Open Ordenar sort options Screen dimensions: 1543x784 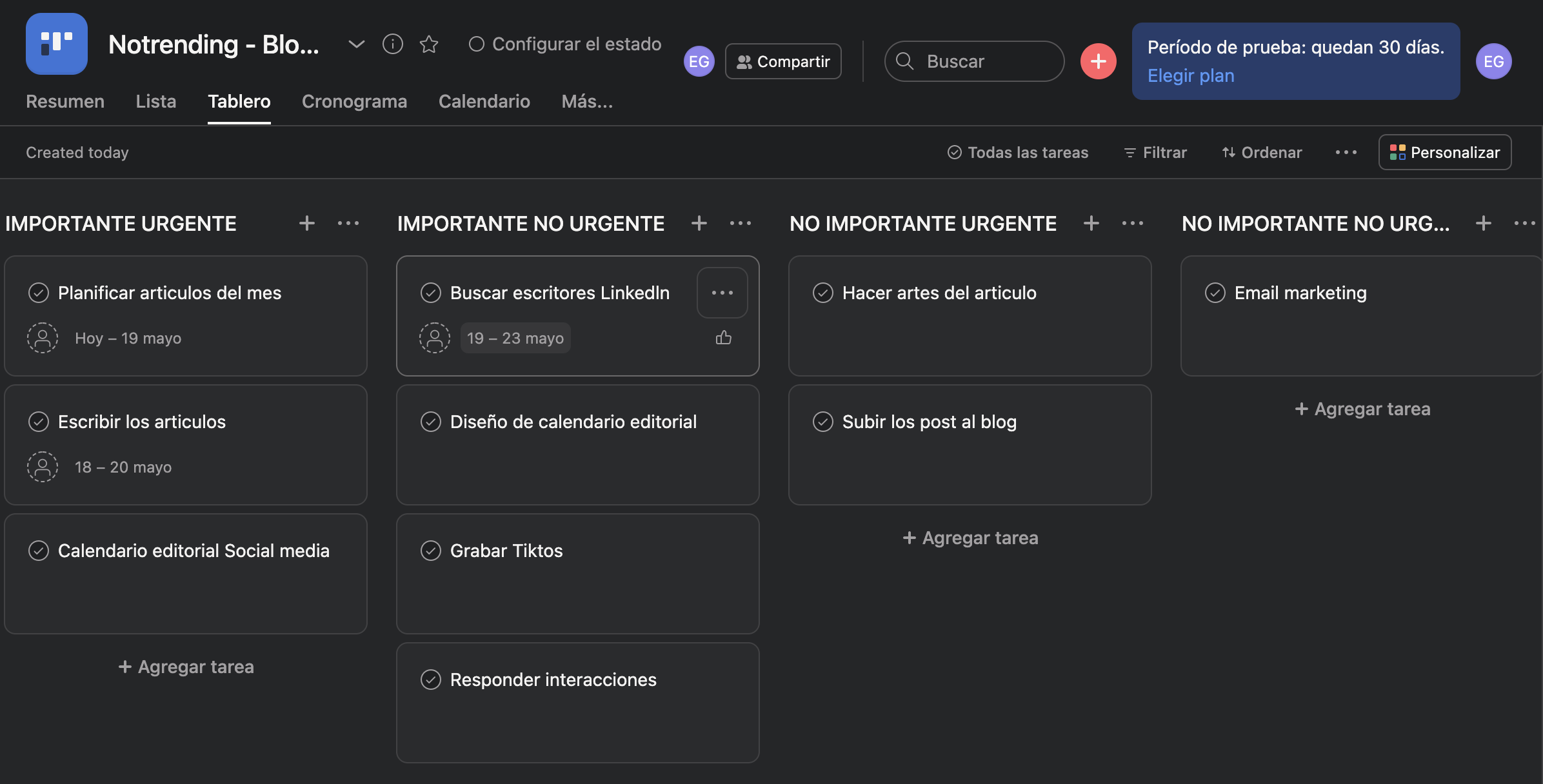pyautogui.click(x=1262, y=152)
